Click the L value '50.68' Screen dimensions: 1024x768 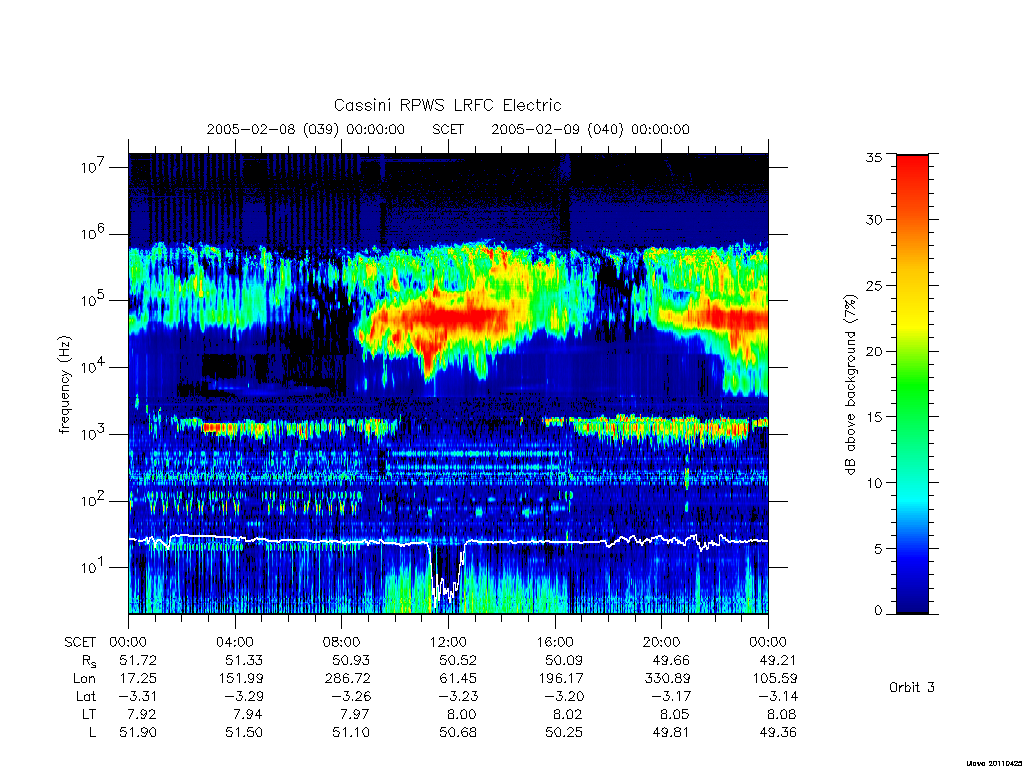458,733
